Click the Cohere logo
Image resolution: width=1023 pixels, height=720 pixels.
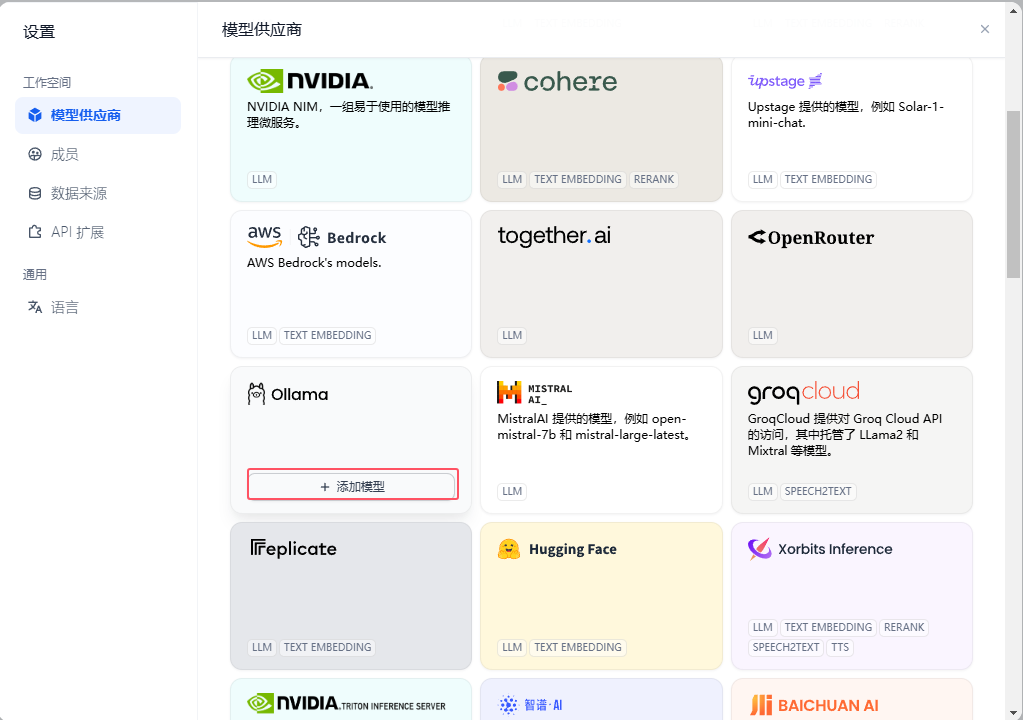pos(557,82)
